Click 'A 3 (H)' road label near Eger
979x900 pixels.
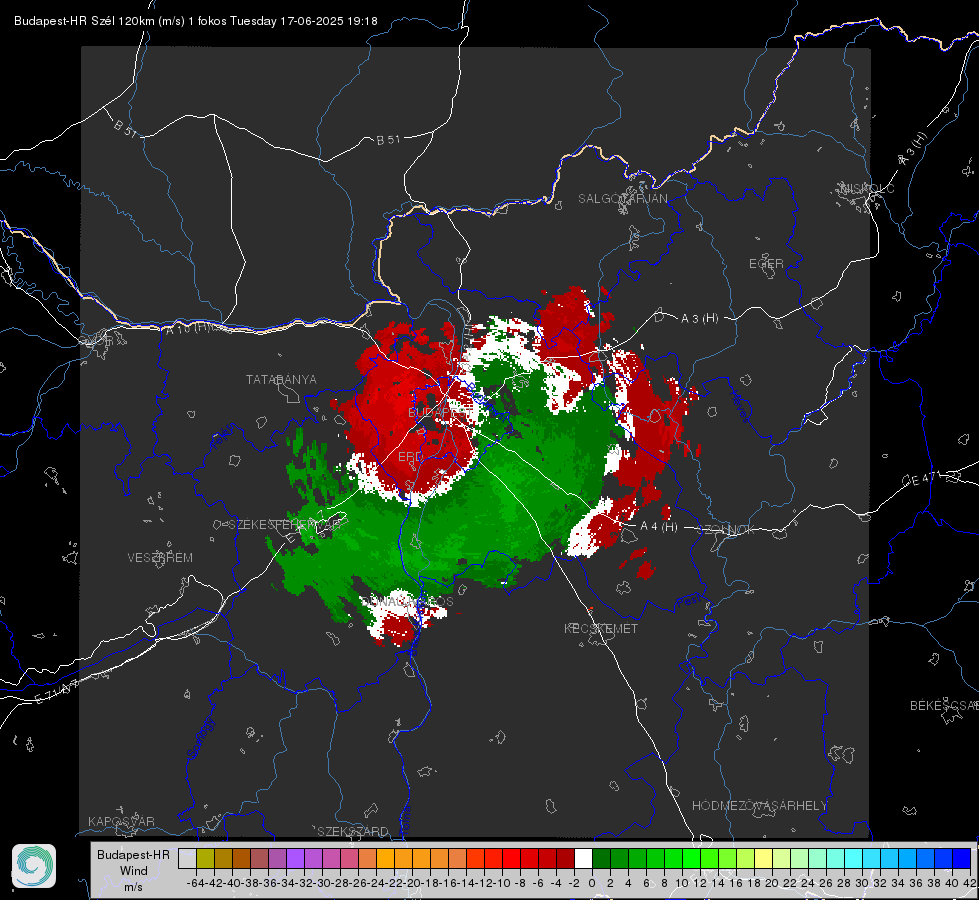[x=699, y=319]
